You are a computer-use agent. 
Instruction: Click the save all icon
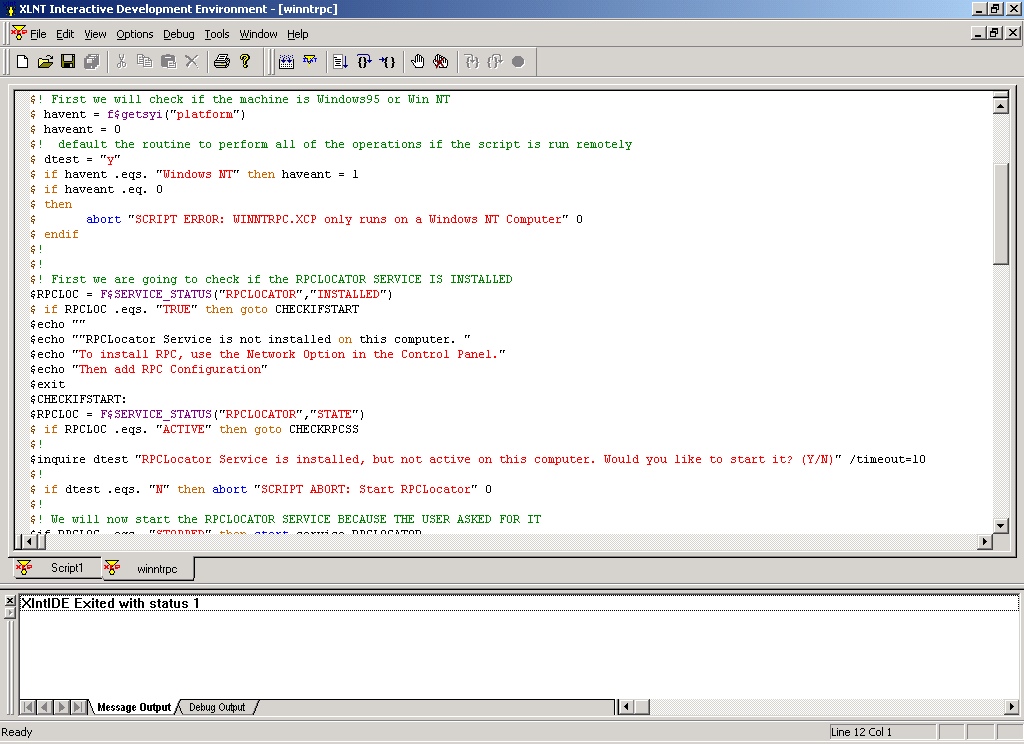[91, 61]
